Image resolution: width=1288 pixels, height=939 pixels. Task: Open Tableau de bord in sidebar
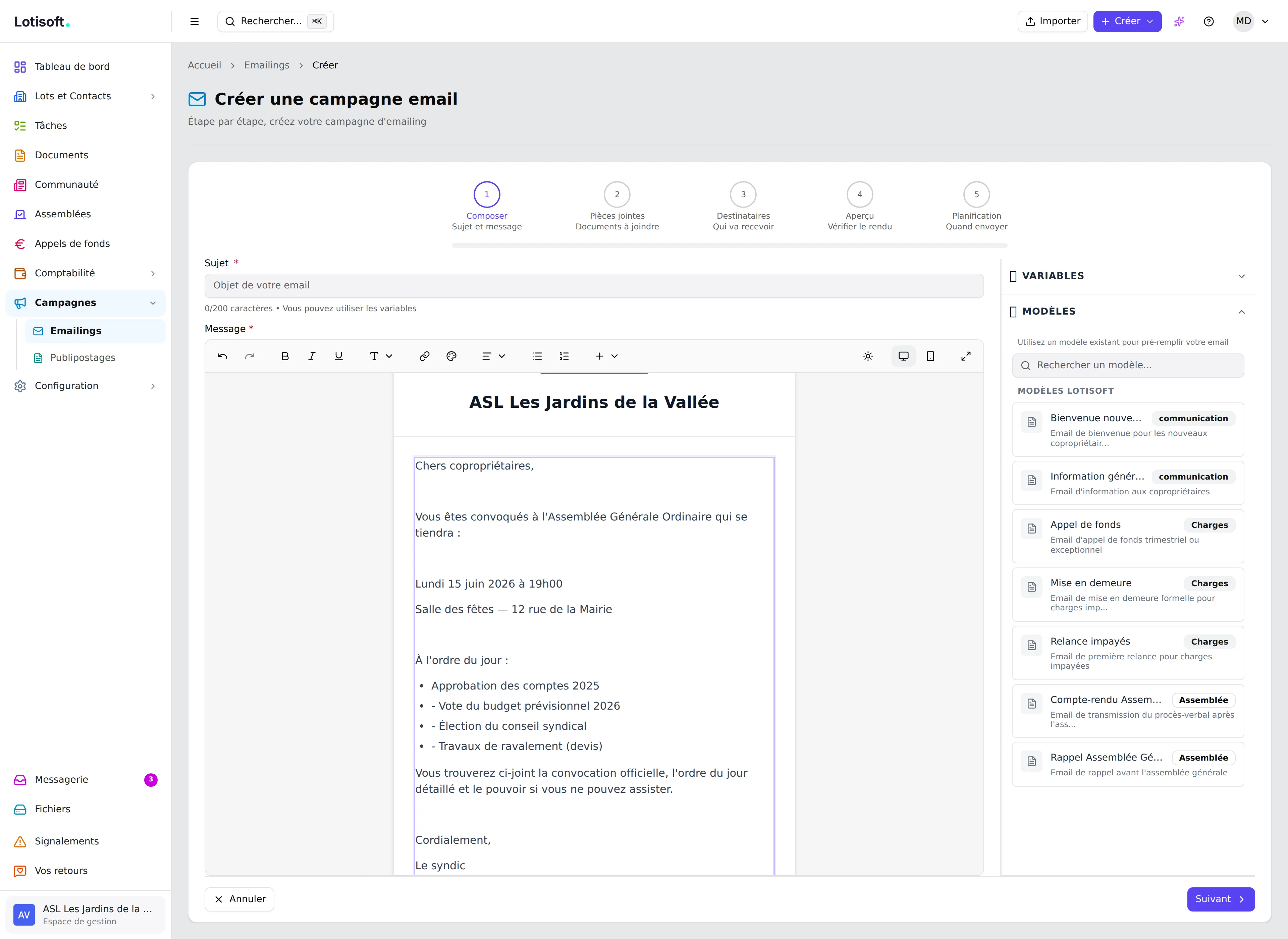[85, 66]
